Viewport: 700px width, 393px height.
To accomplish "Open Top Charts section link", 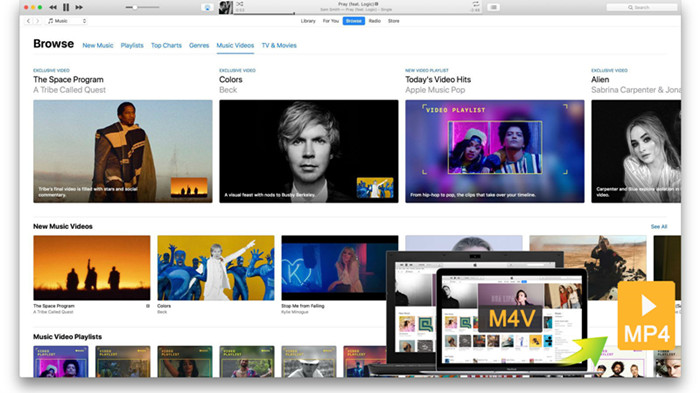I will [166, 45].
